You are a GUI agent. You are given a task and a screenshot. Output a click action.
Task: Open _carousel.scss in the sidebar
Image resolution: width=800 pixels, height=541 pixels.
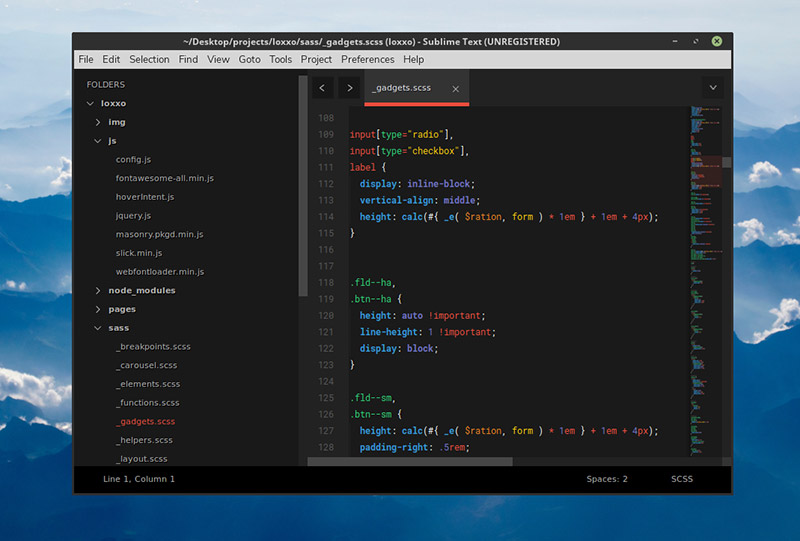click(146, 366)
